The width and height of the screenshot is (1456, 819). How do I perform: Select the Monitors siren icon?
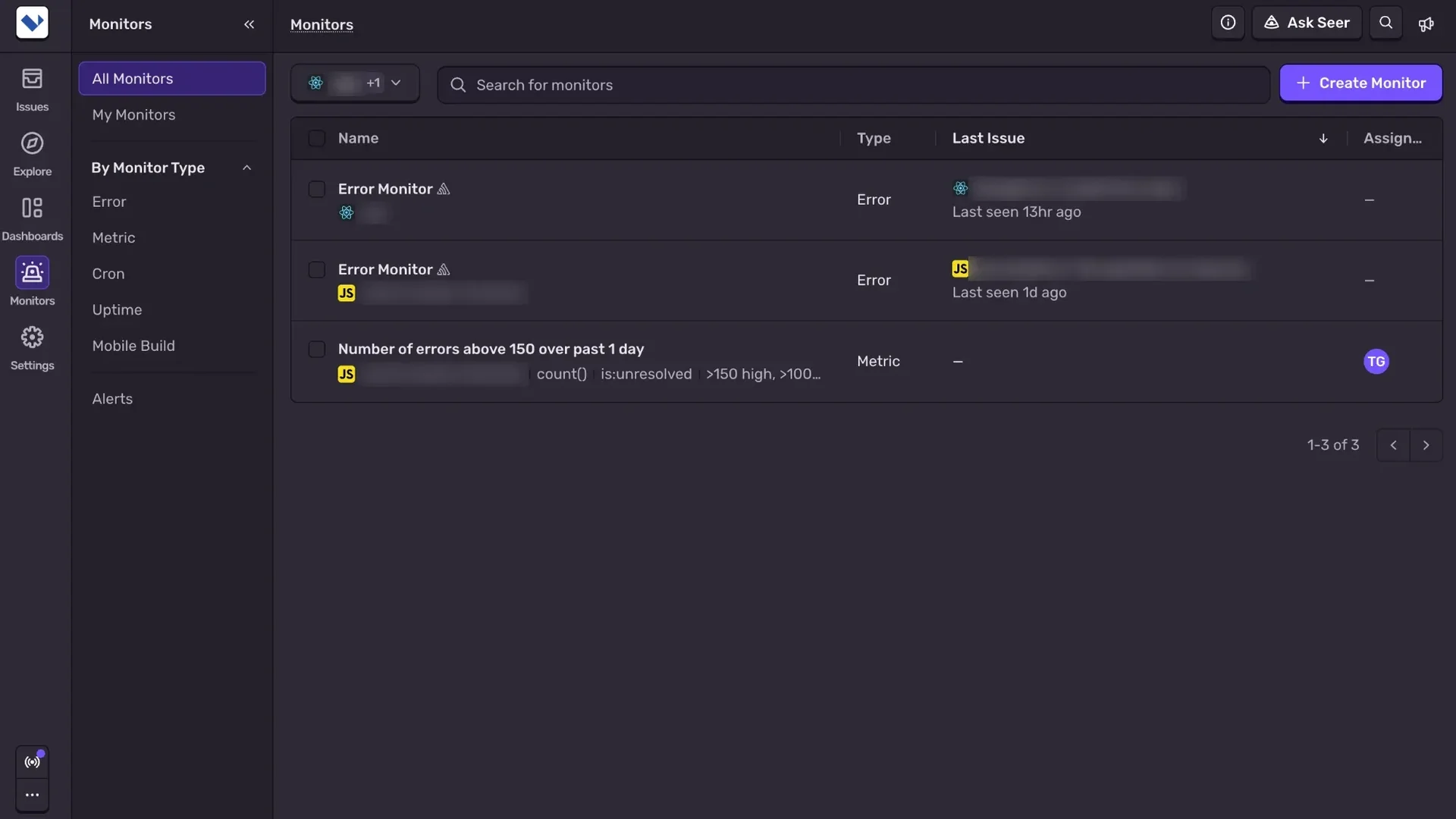coord(32,272)
